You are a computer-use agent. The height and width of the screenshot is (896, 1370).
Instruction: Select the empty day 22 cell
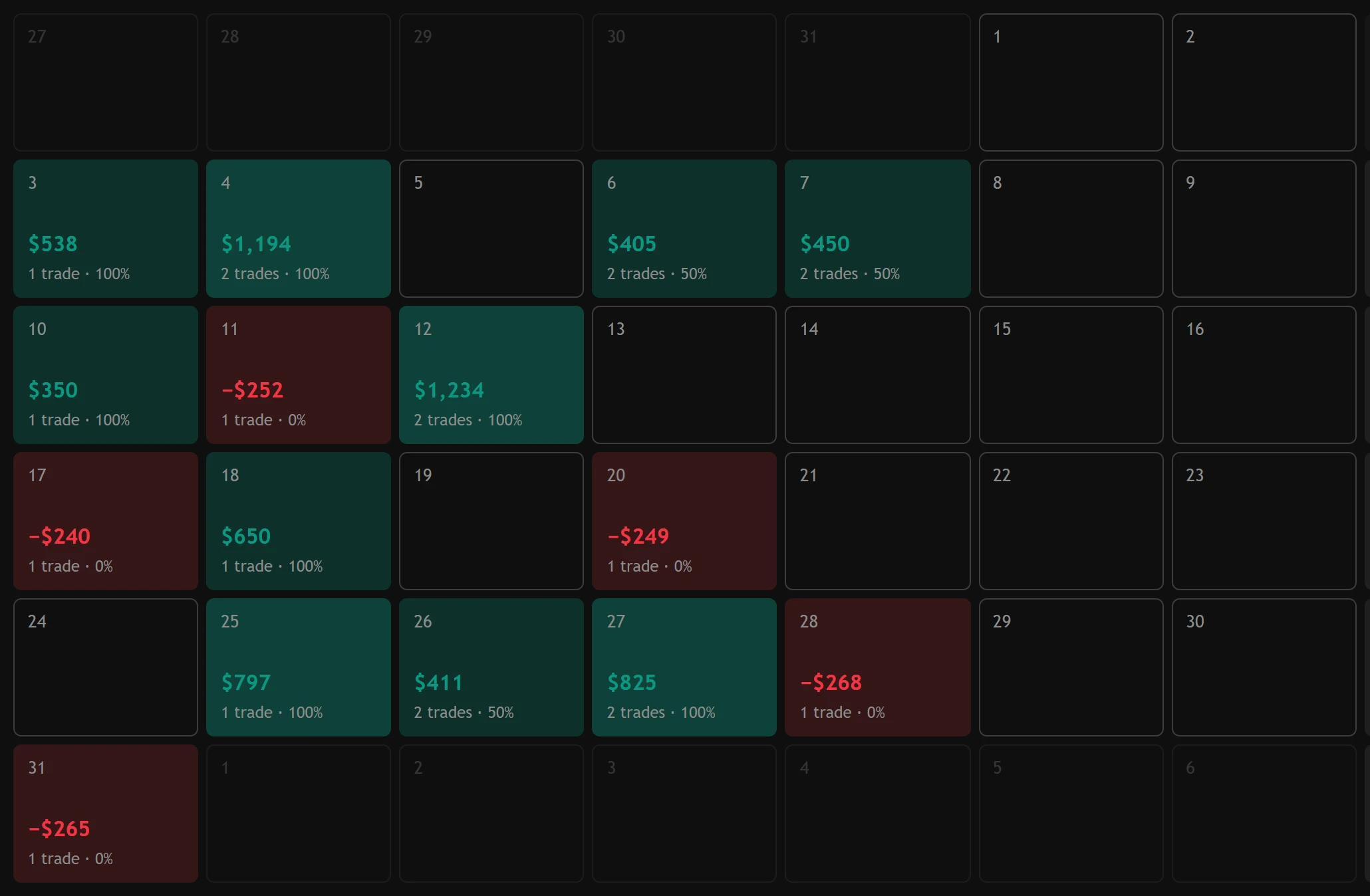[x=1071, y=521]
